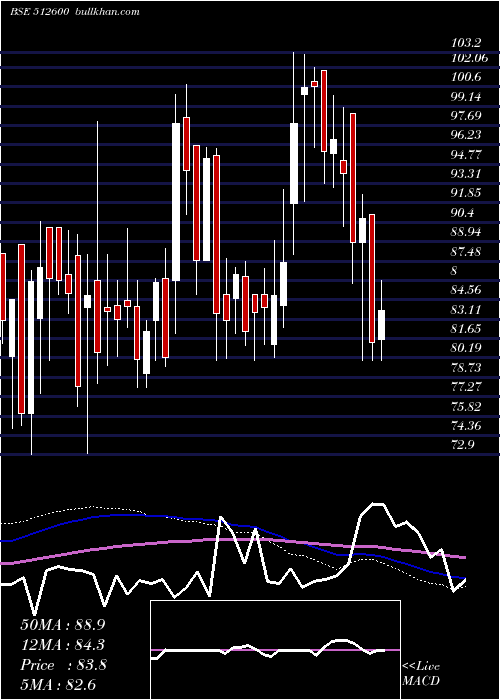Screen dimensions: 500x700
Task: Click inside the MACD mini chart box
Action: 275,650
